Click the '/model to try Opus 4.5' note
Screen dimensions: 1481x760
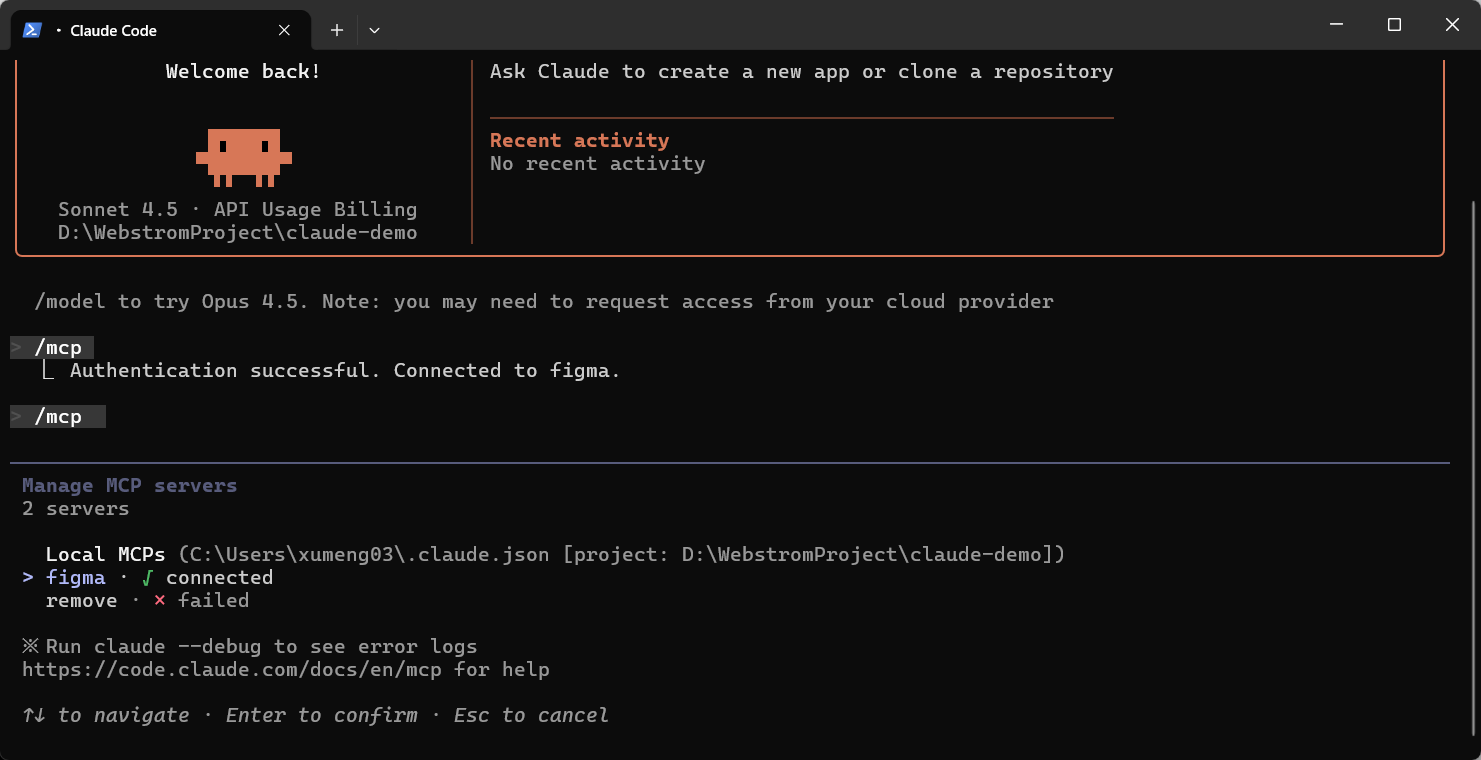(x=544, y=302)
